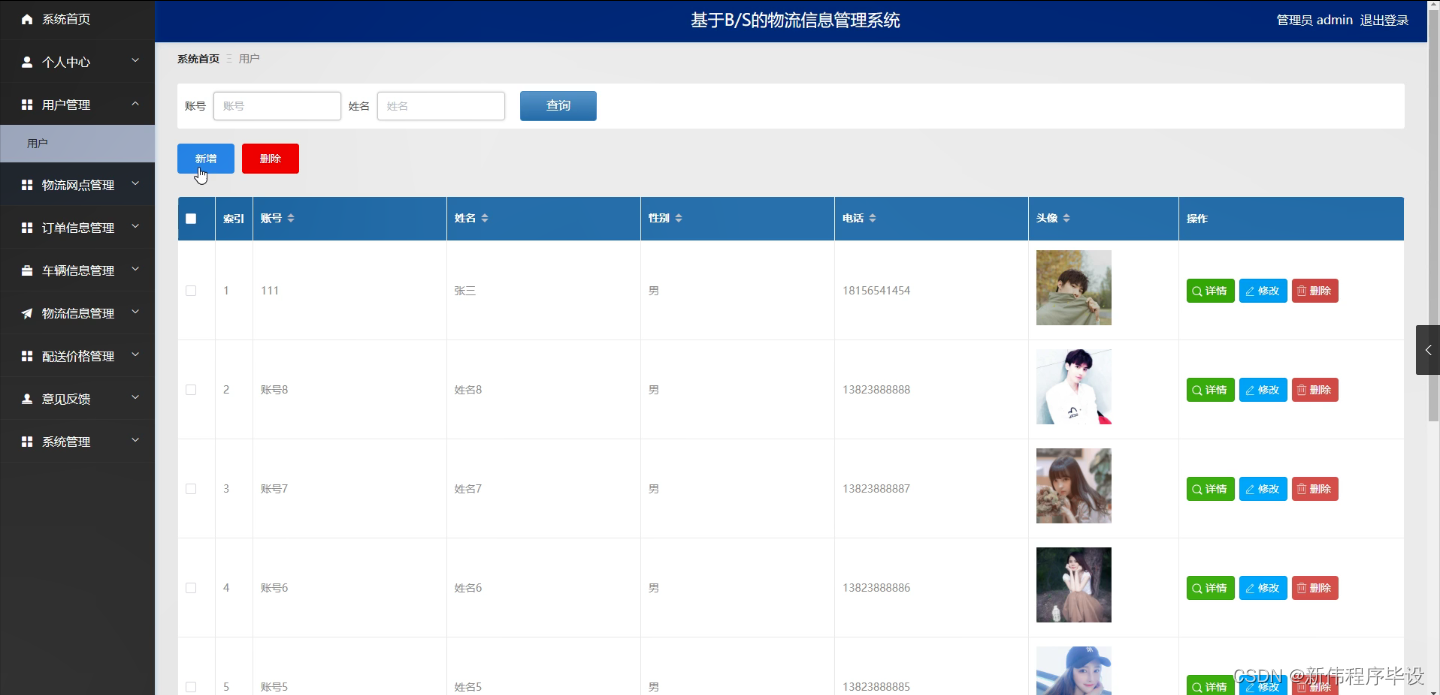Click 退出登录 in the header
The height and width of the screenshot is (695, 1440).
click(x=1384, y=20)
